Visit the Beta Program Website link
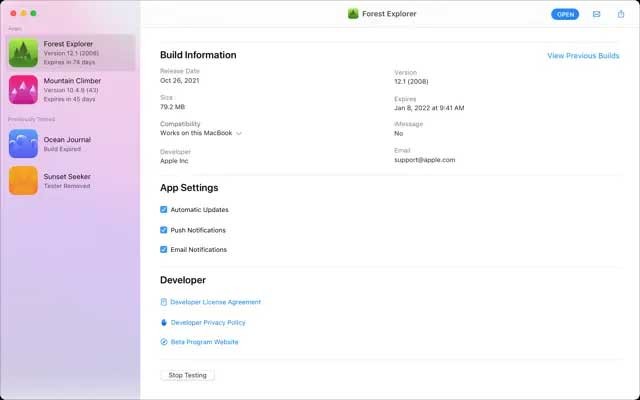640x400 pixels. pos(204,342)
